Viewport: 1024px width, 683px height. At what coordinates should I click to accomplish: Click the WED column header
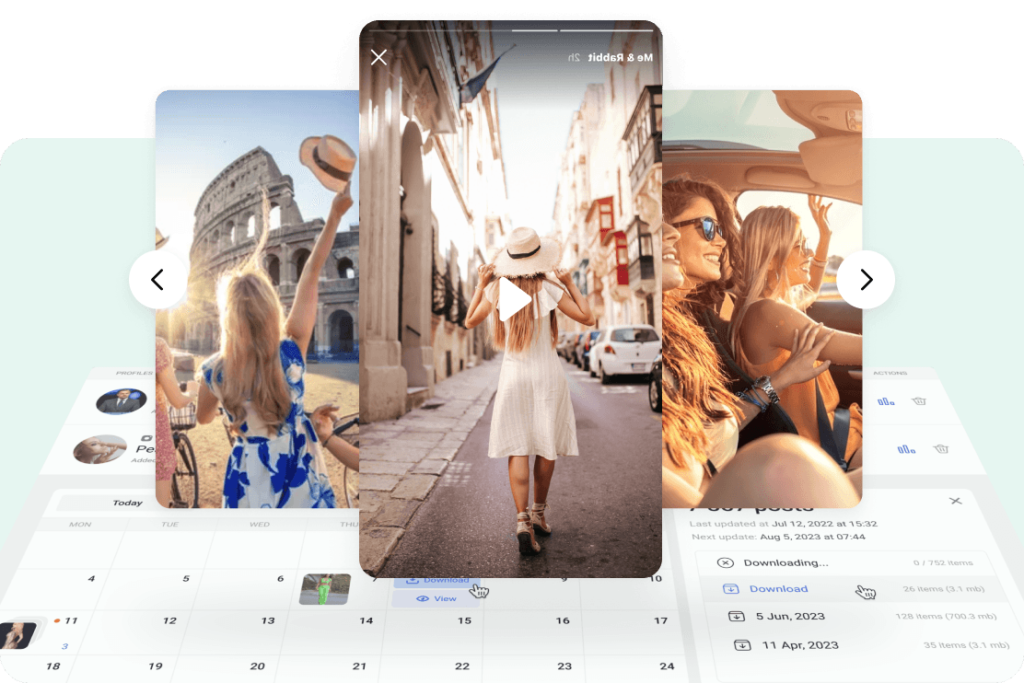tap(259, 524)
